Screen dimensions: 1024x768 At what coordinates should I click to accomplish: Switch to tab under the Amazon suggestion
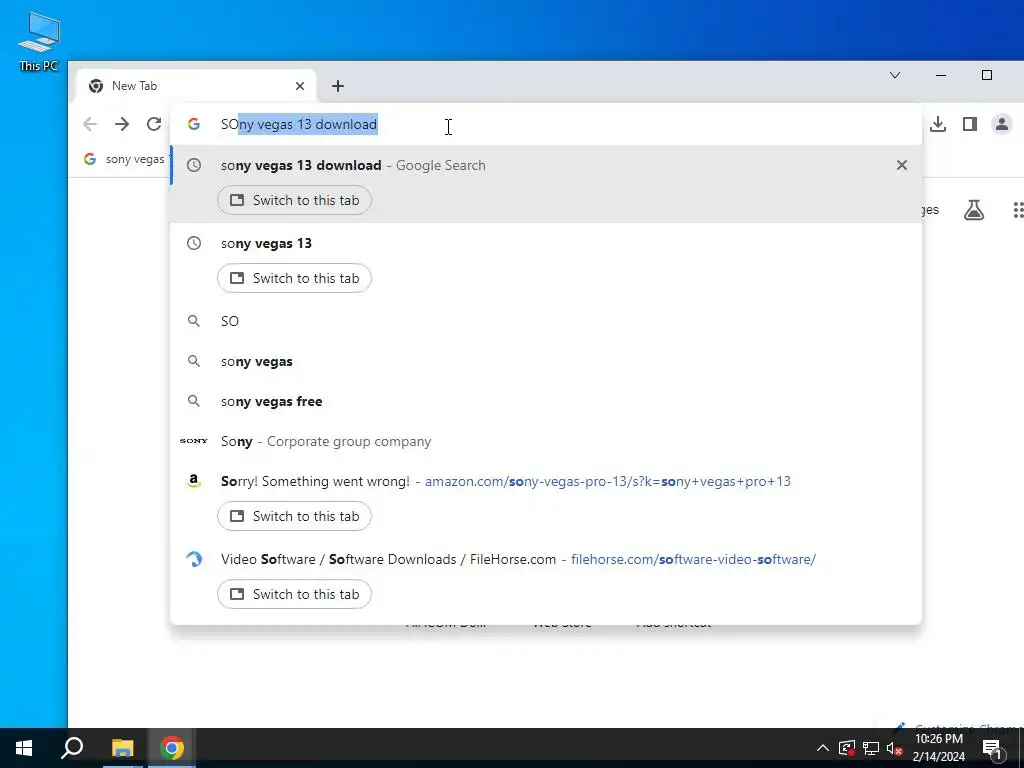click(295, 517)
